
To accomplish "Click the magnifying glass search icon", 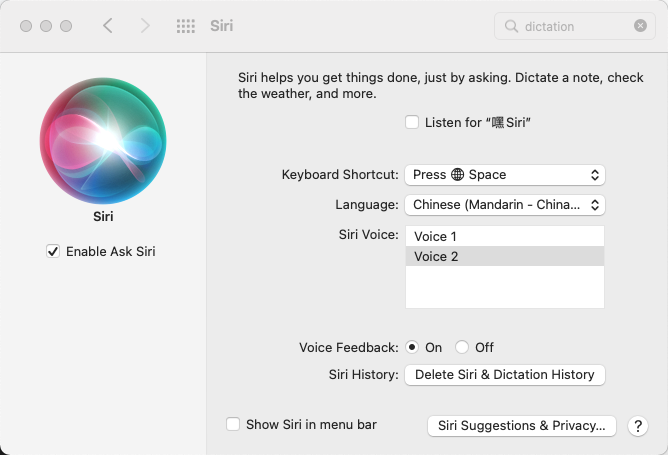I will coord(511,26).
